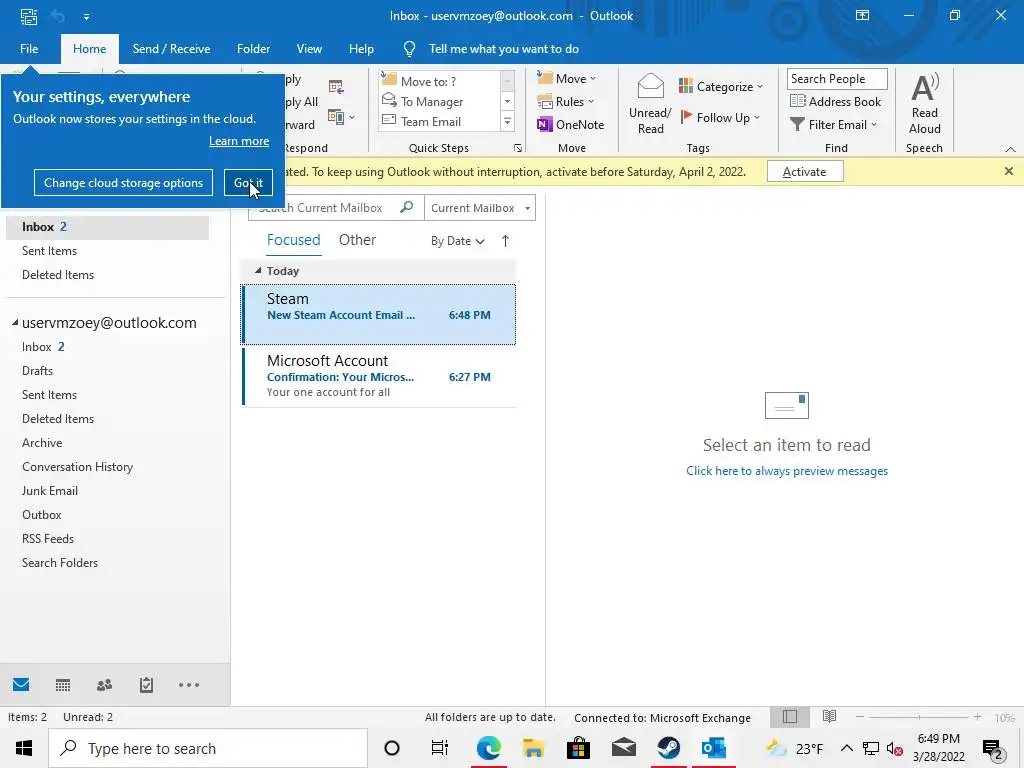
Task: Open the File menu
Action: (29, 49)
